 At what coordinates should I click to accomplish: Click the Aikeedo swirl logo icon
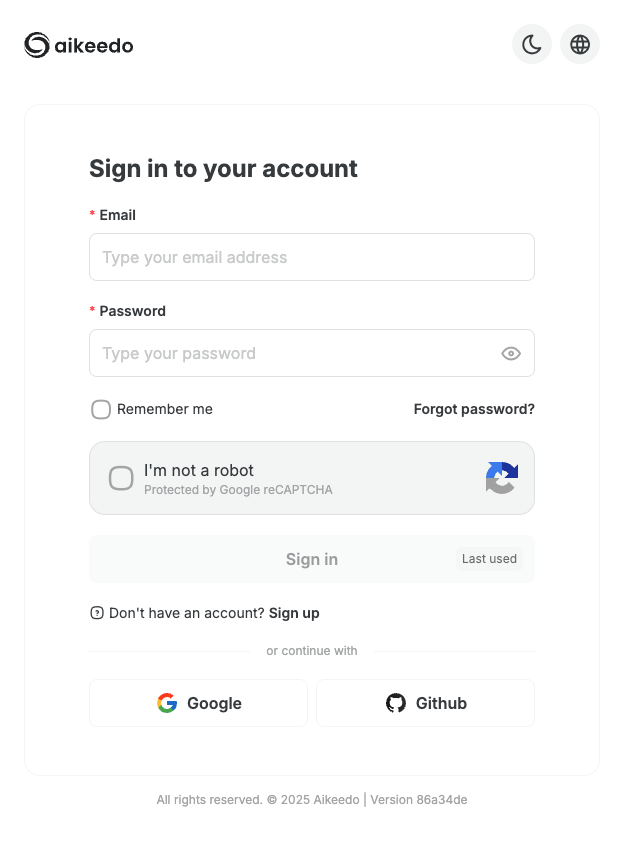coord(37,45)
